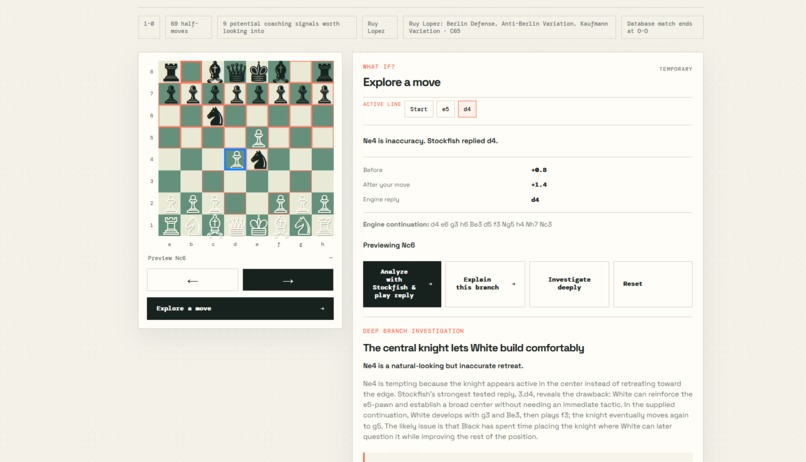
Task: Select the white knight on b1
Action: pos(192,225)
